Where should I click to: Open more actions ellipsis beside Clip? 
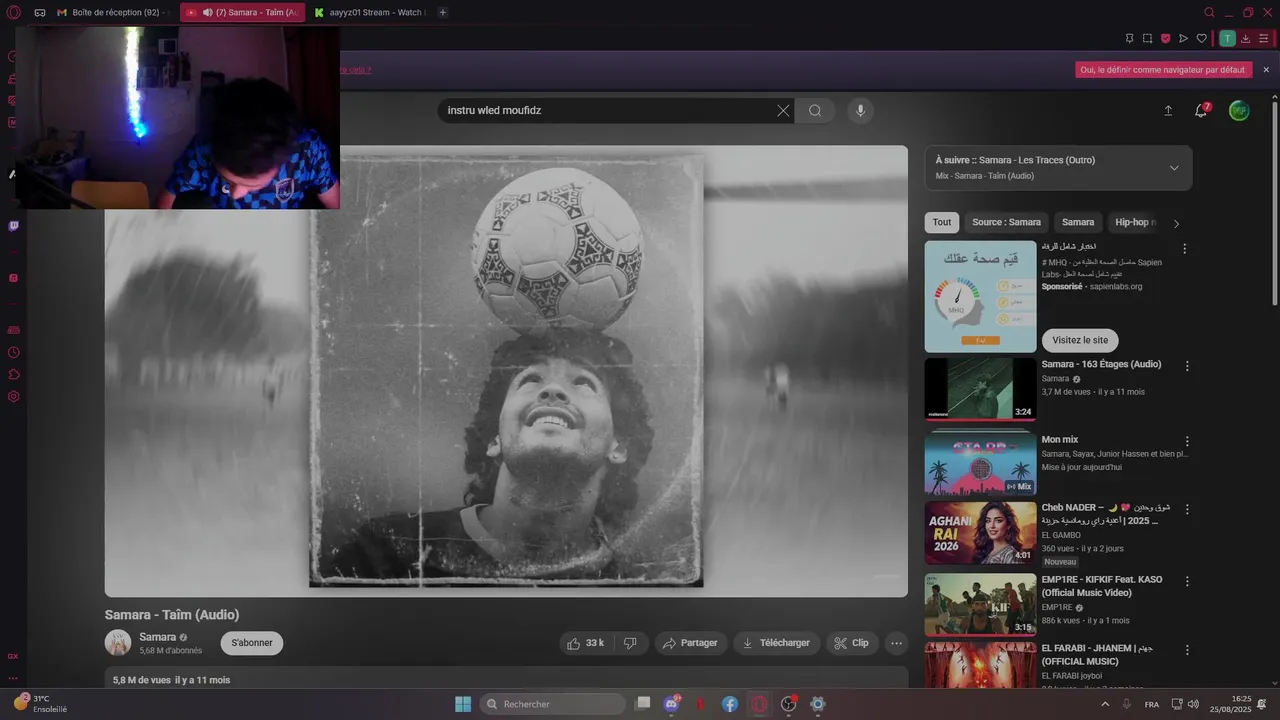point(896,643)
